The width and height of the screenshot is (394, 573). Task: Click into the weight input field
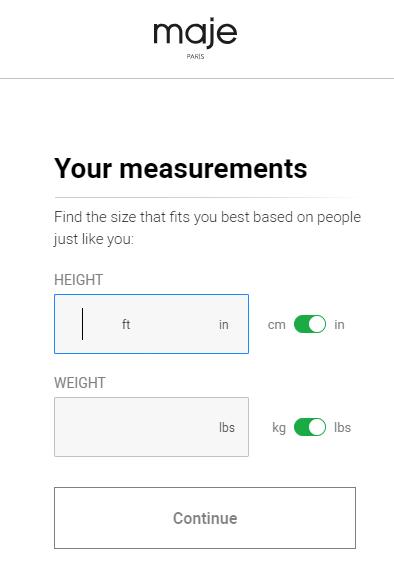click(x=151, y=427)
